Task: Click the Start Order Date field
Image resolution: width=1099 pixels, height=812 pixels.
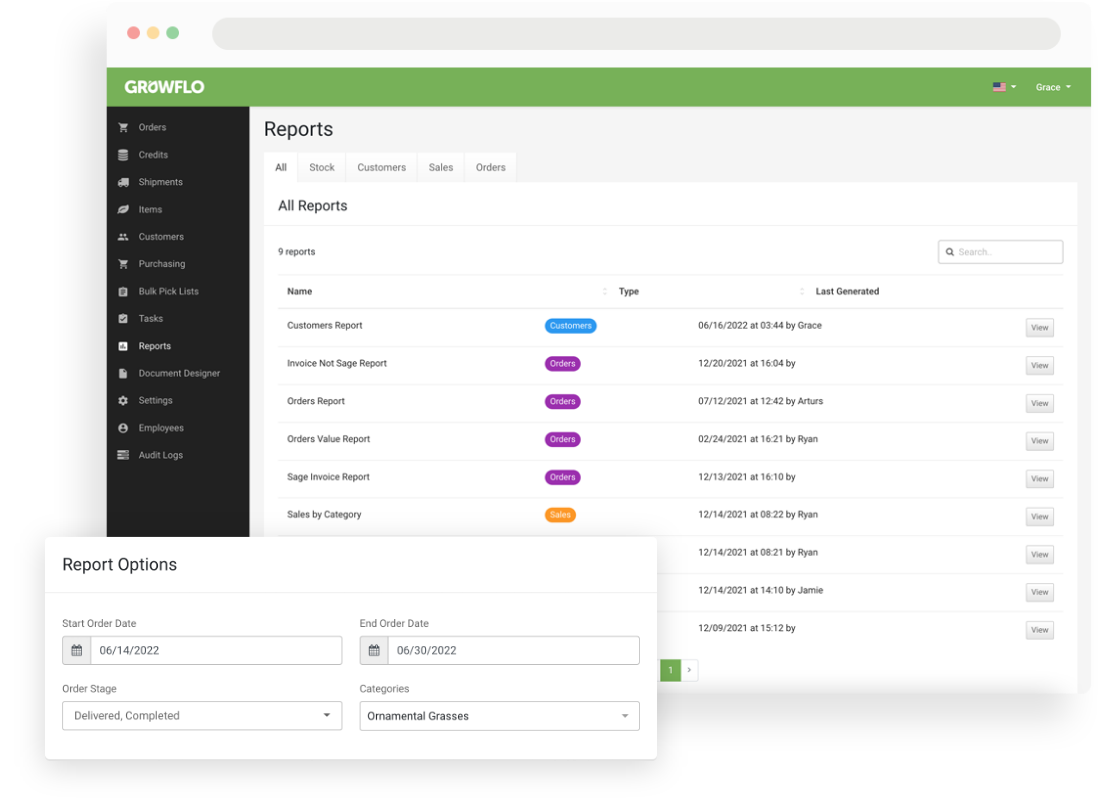Action: point(216,650)
